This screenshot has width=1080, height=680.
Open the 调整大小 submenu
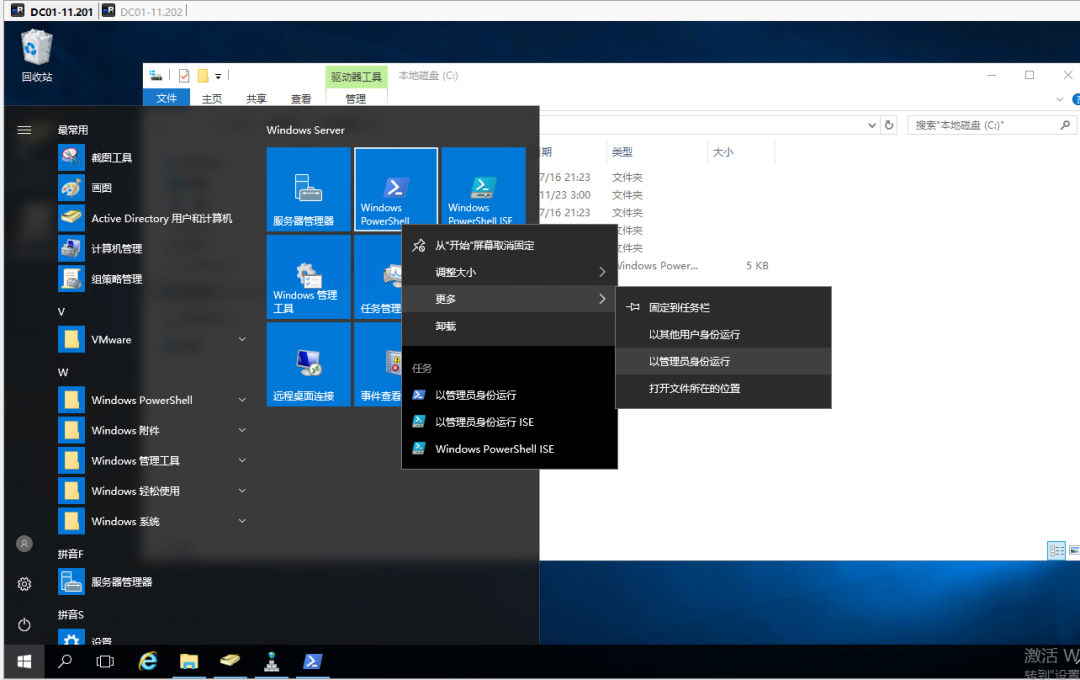click(x=509, y=272)
